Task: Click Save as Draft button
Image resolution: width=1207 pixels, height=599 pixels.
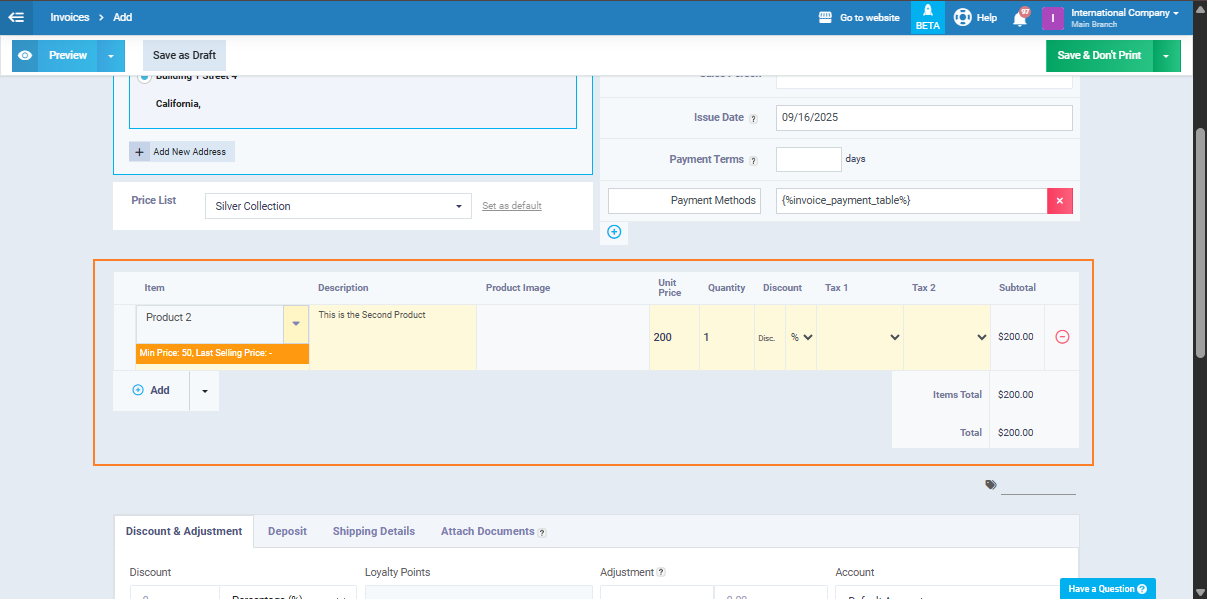Action: tap(184, 56)
